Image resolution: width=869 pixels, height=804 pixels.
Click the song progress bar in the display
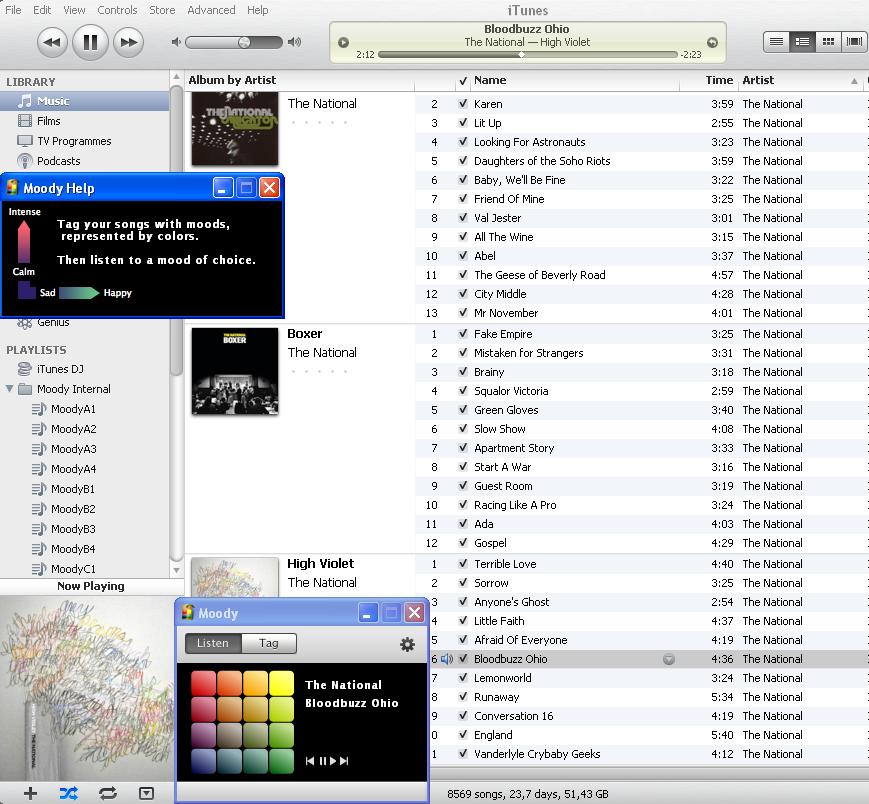pyautogui.click(x=528, y=54)
